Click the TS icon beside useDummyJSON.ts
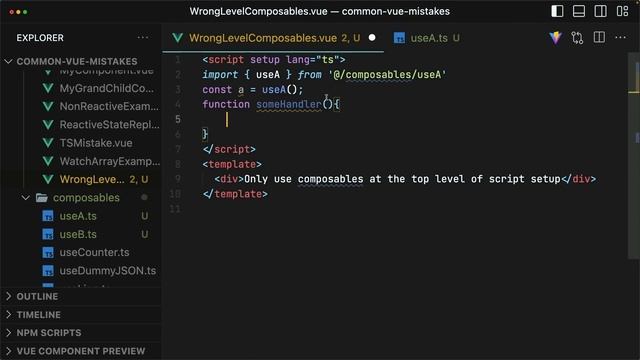The width and height of the screenshot is (640, 360). tap(48, 271)
